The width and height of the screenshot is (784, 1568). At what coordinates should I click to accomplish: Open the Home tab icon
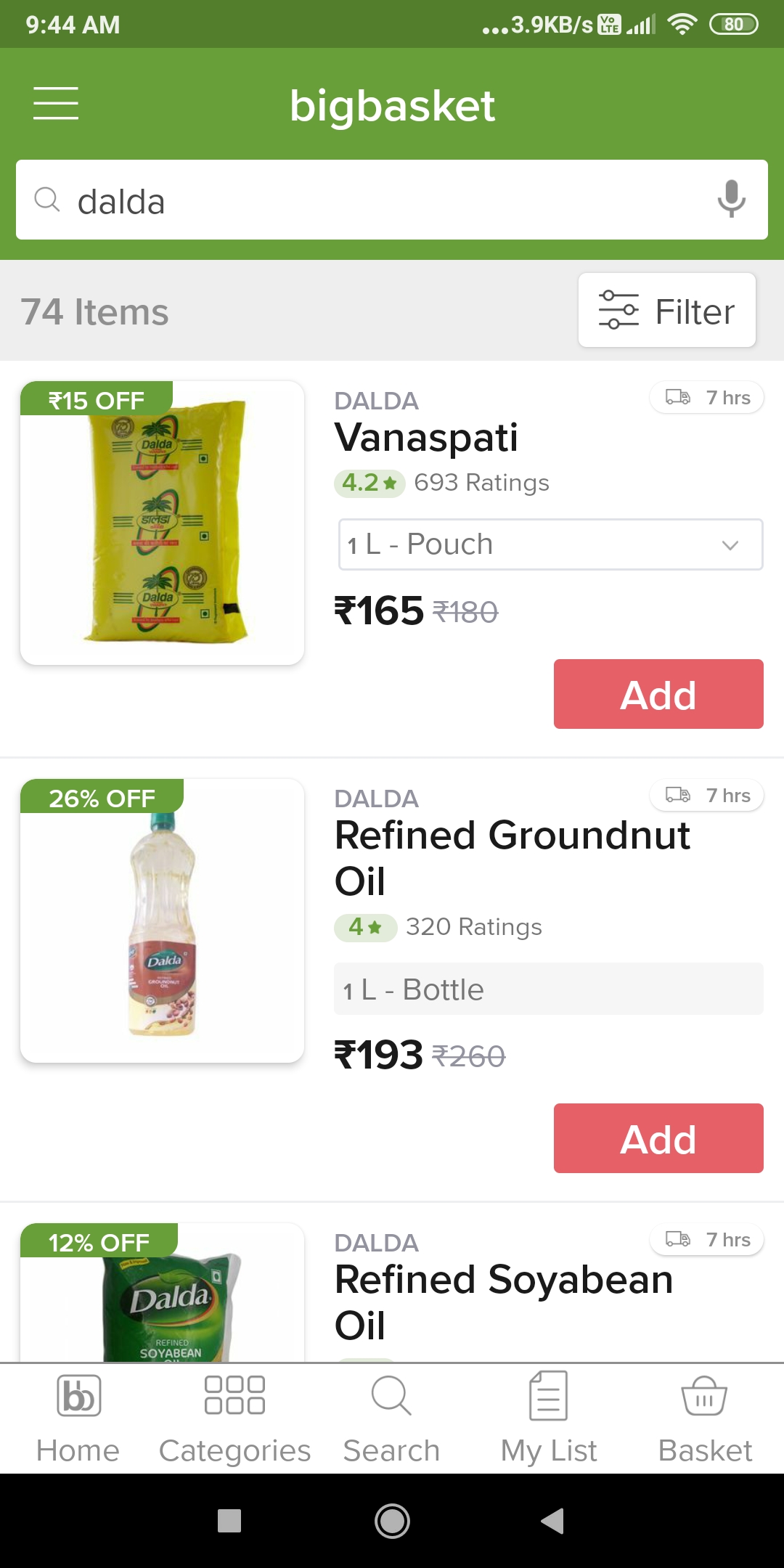[78, 1395]
